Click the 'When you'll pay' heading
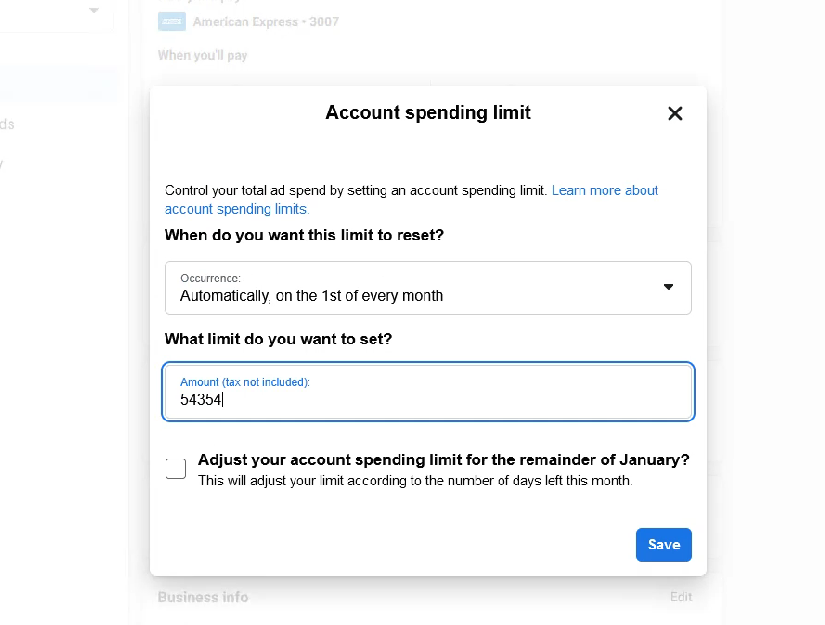The width and height of the screenshot is (825, 625). 203,56
